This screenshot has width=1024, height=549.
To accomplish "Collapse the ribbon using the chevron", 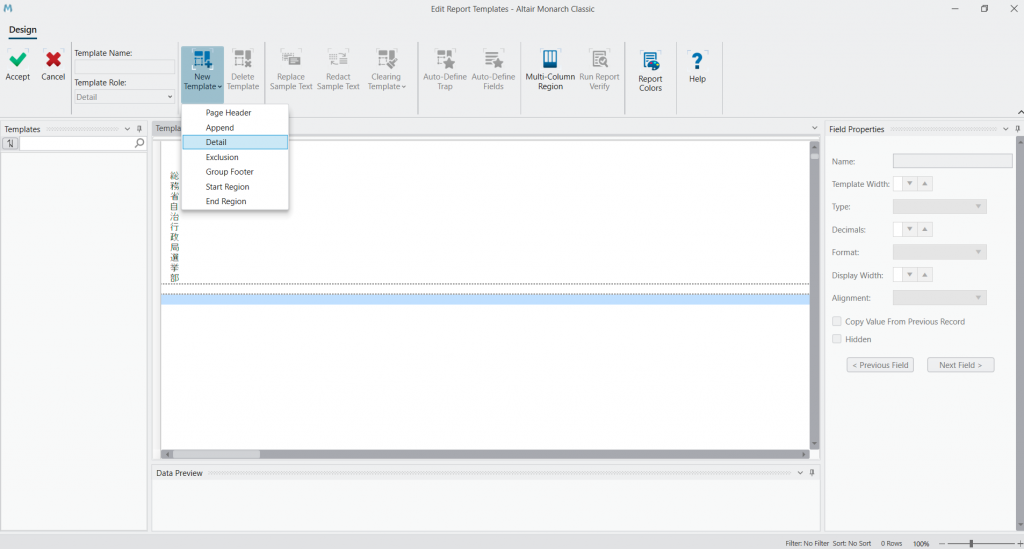I will coord(1019,112).
